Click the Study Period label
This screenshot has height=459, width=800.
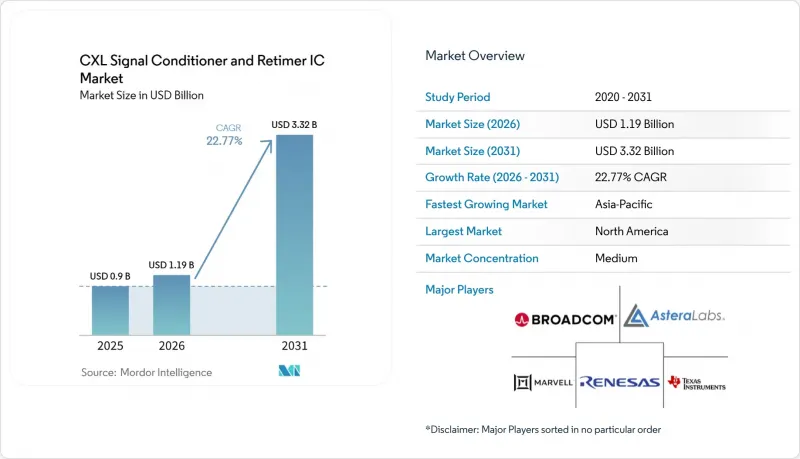pos(458,97)
